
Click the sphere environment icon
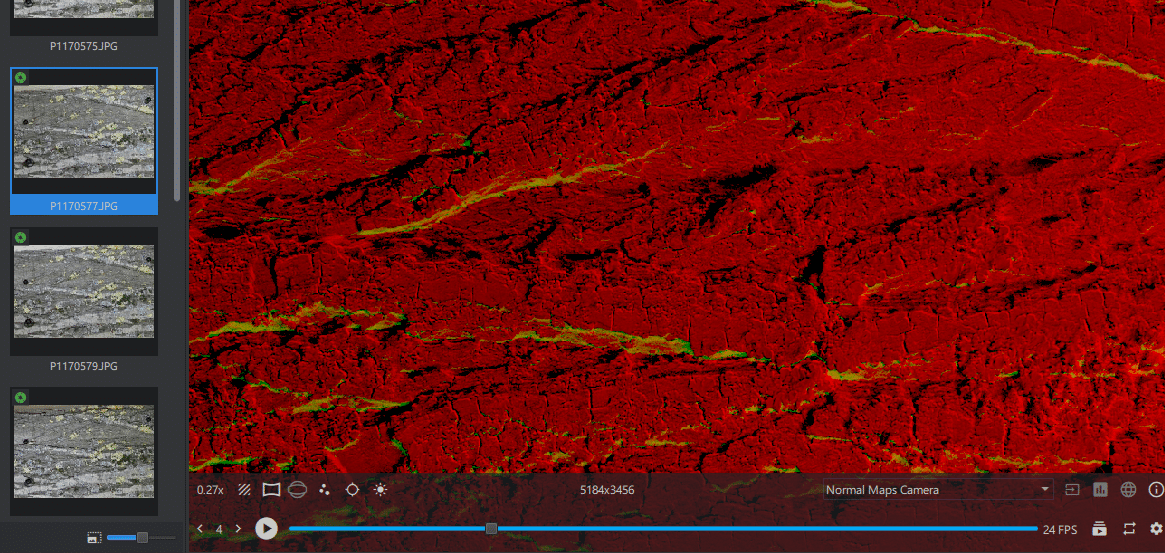[x=297, y=490]
